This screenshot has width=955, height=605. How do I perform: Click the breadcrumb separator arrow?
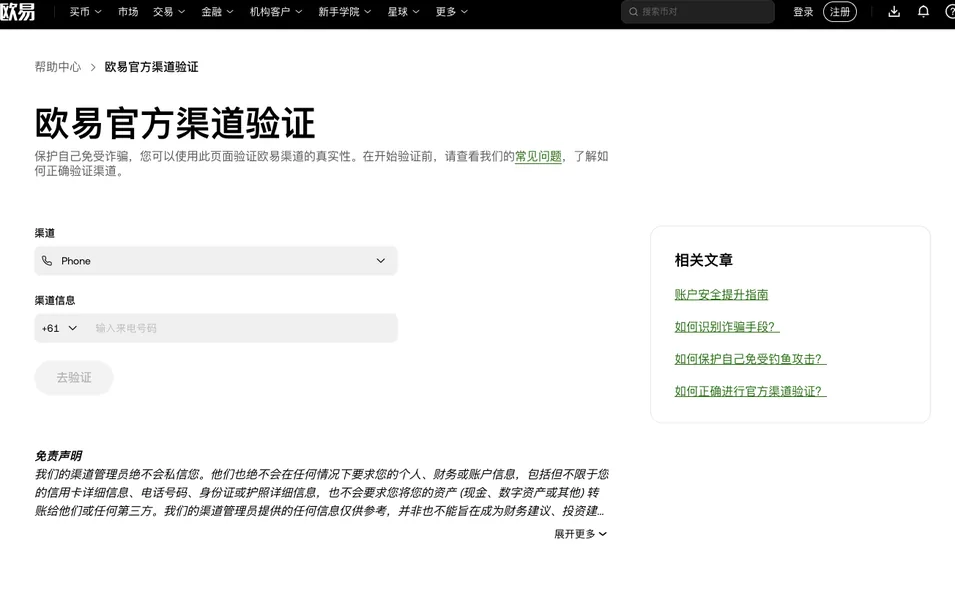(x=93, y=67)
